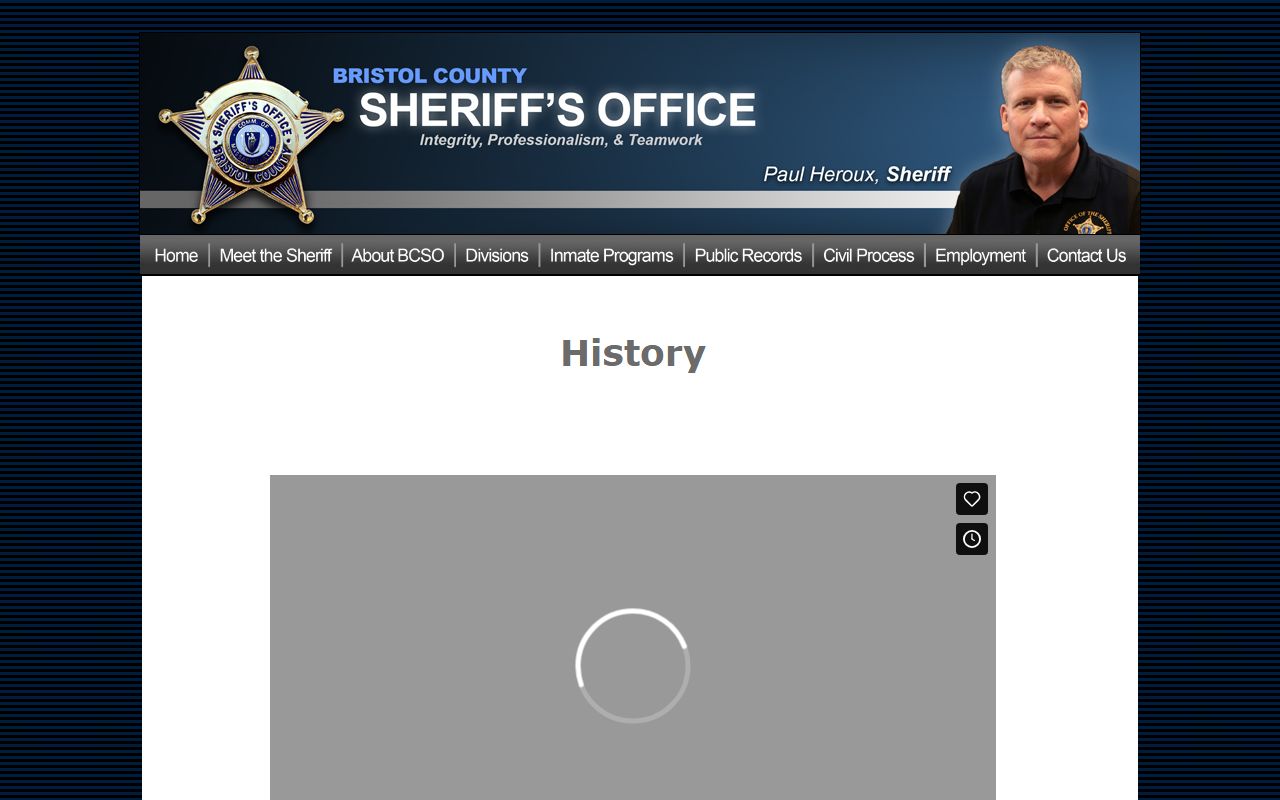This screenshot has height=800, width=1280.
Task: Select the About BCSO menu
Action: (398, 256)
